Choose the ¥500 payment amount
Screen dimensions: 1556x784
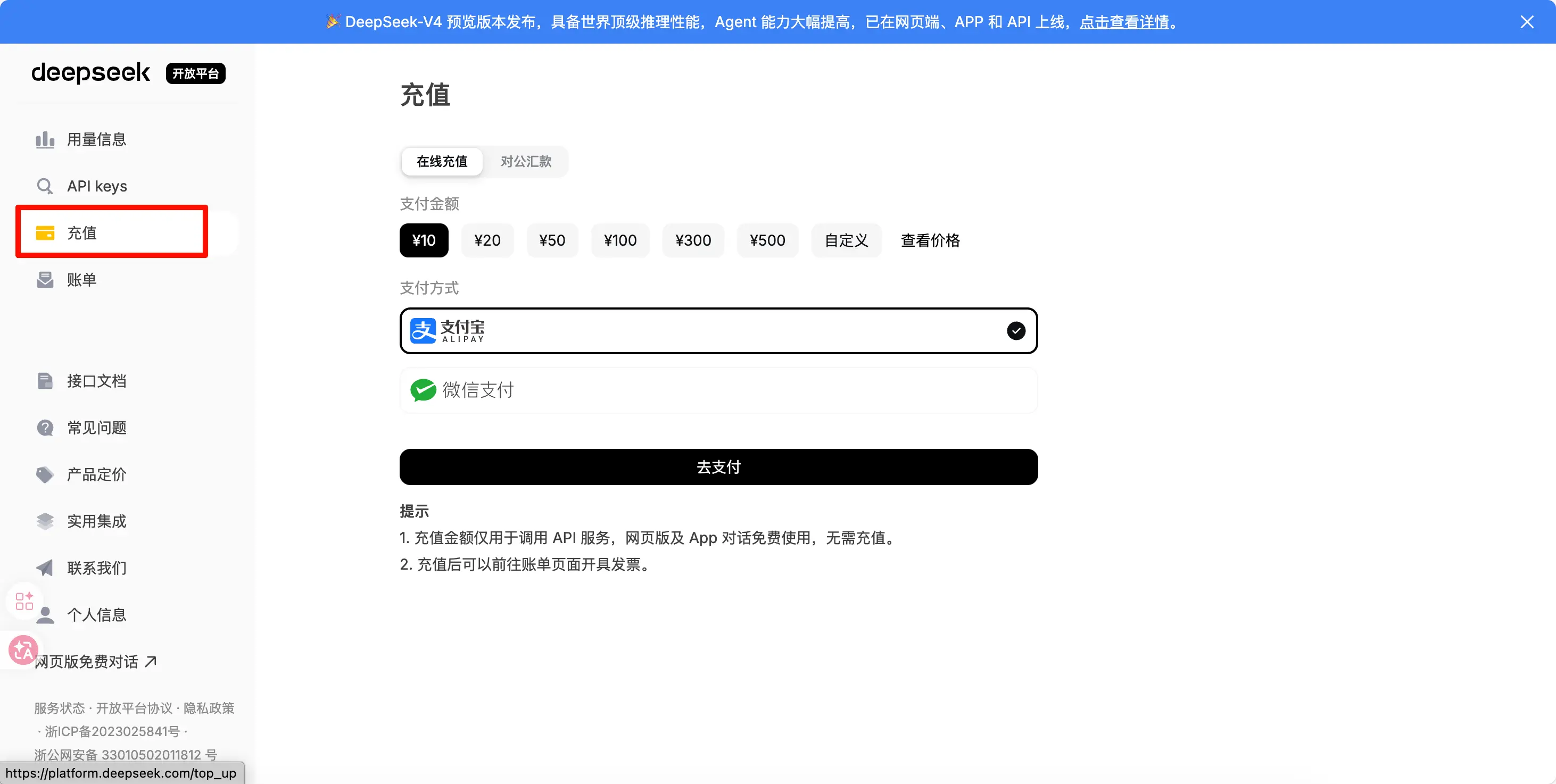[767, 240]
